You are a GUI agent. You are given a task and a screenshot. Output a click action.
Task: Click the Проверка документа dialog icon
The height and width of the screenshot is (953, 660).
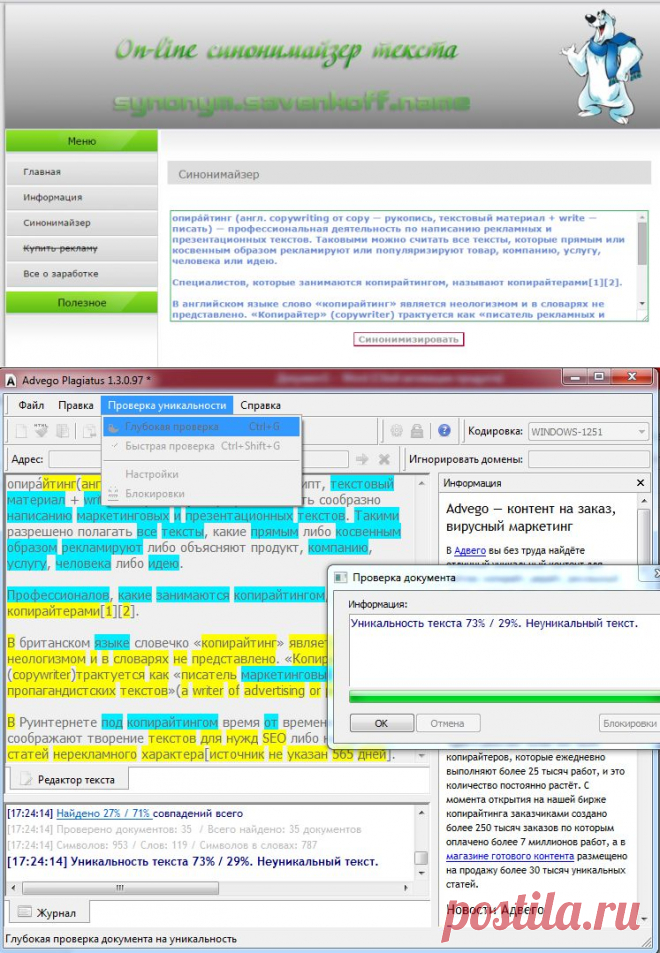point(341,577)
